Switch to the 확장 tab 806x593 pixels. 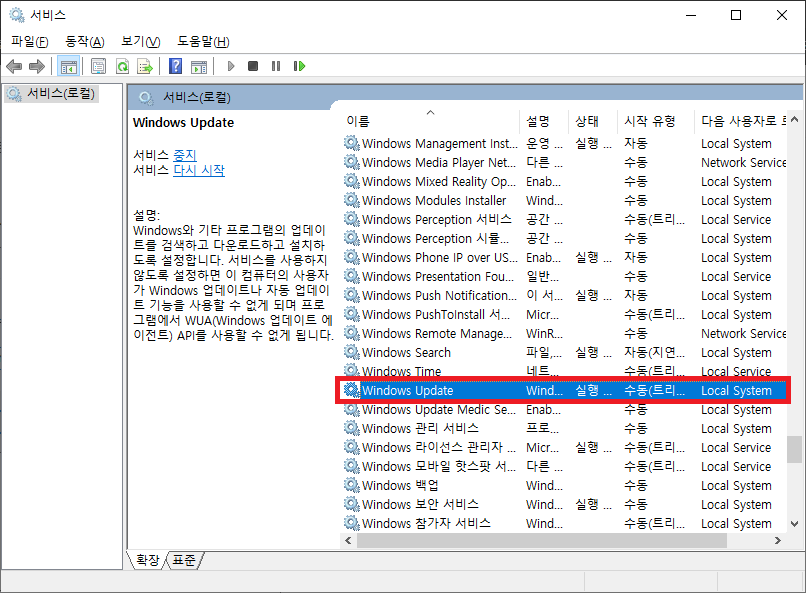[148, 560]
